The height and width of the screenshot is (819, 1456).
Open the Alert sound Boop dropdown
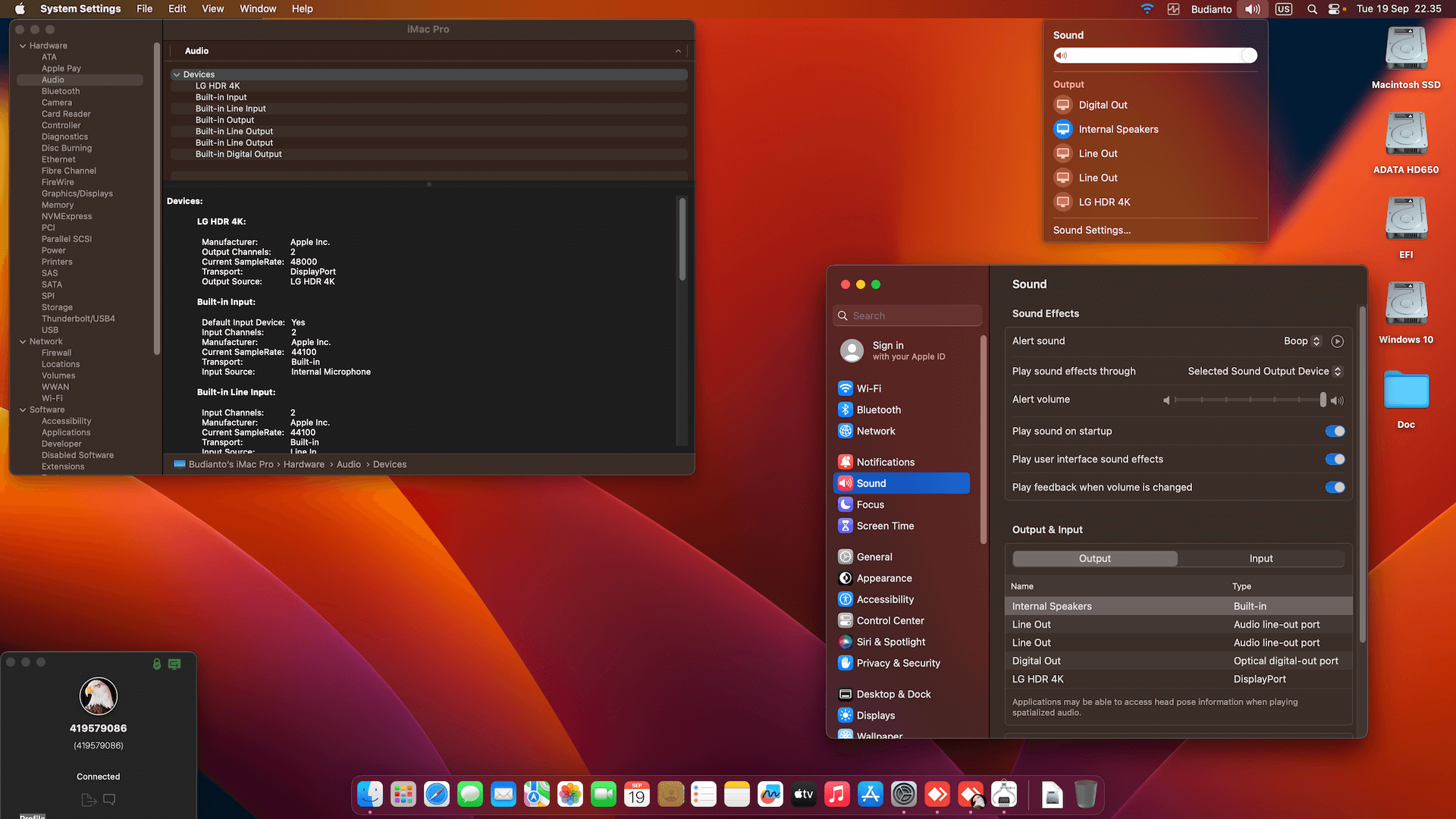pyautogui.click(x=1302, y=341)
